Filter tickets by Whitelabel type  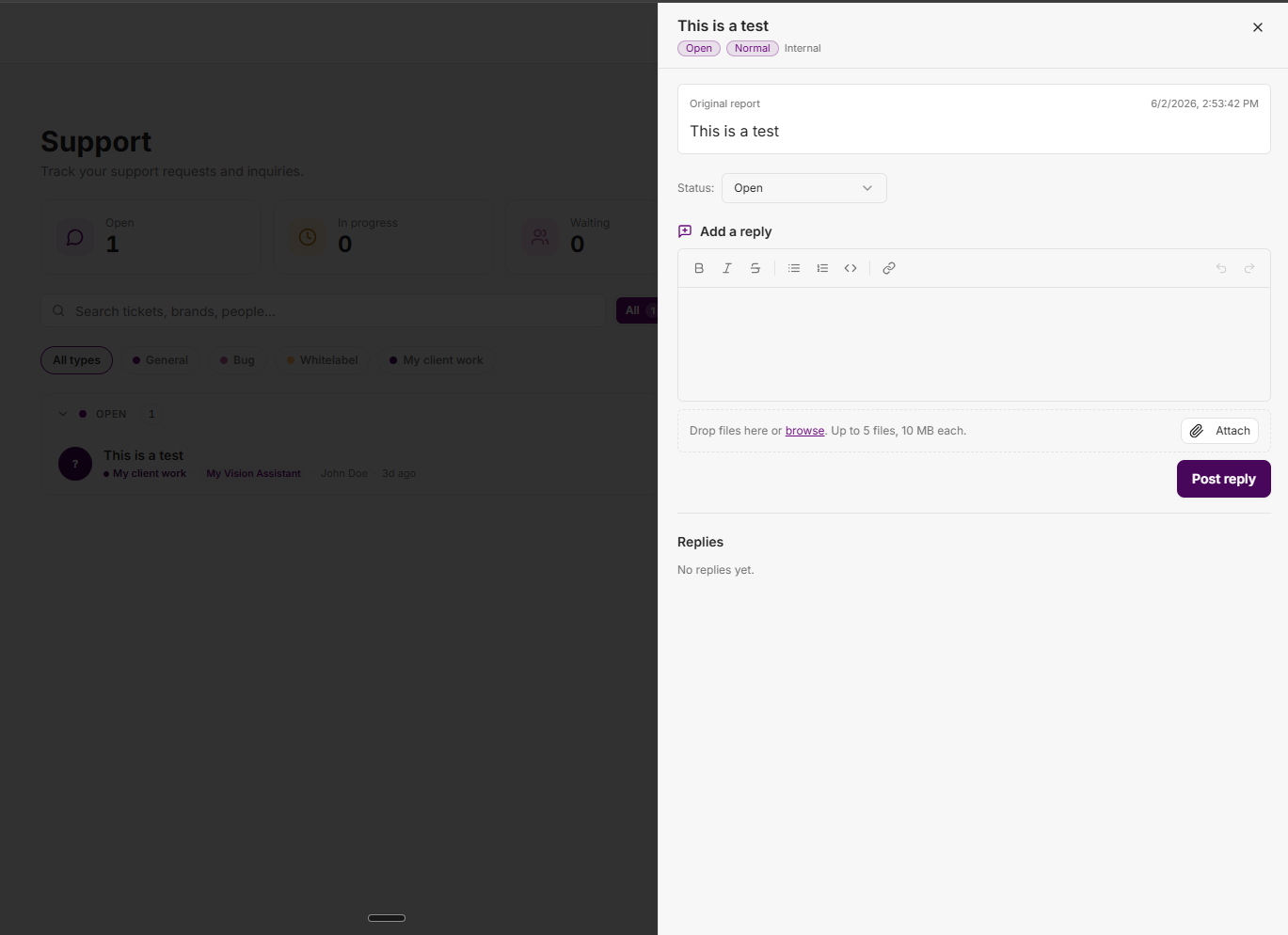click(x=323, y=360)
